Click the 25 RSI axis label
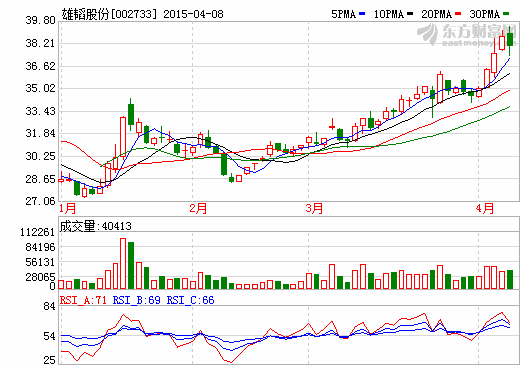 point(49,360)
